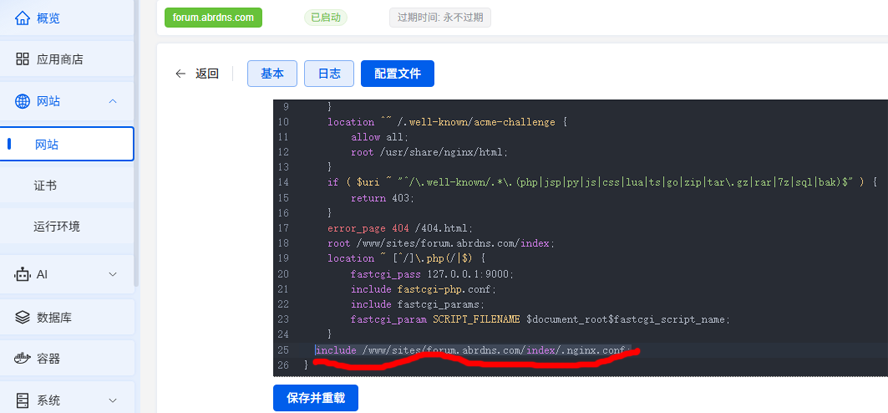The height and width of the screenshot is (413, 888).
Task: Click the System grid icon
Action: 22,400
